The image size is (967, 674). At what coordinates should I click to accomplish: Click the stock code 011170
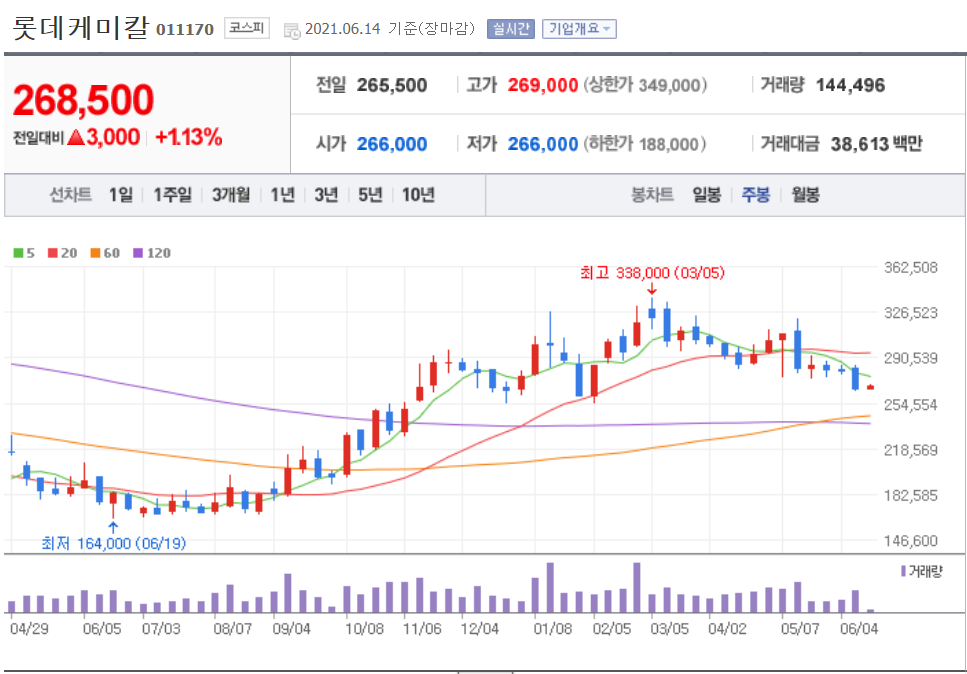(184, 30)
